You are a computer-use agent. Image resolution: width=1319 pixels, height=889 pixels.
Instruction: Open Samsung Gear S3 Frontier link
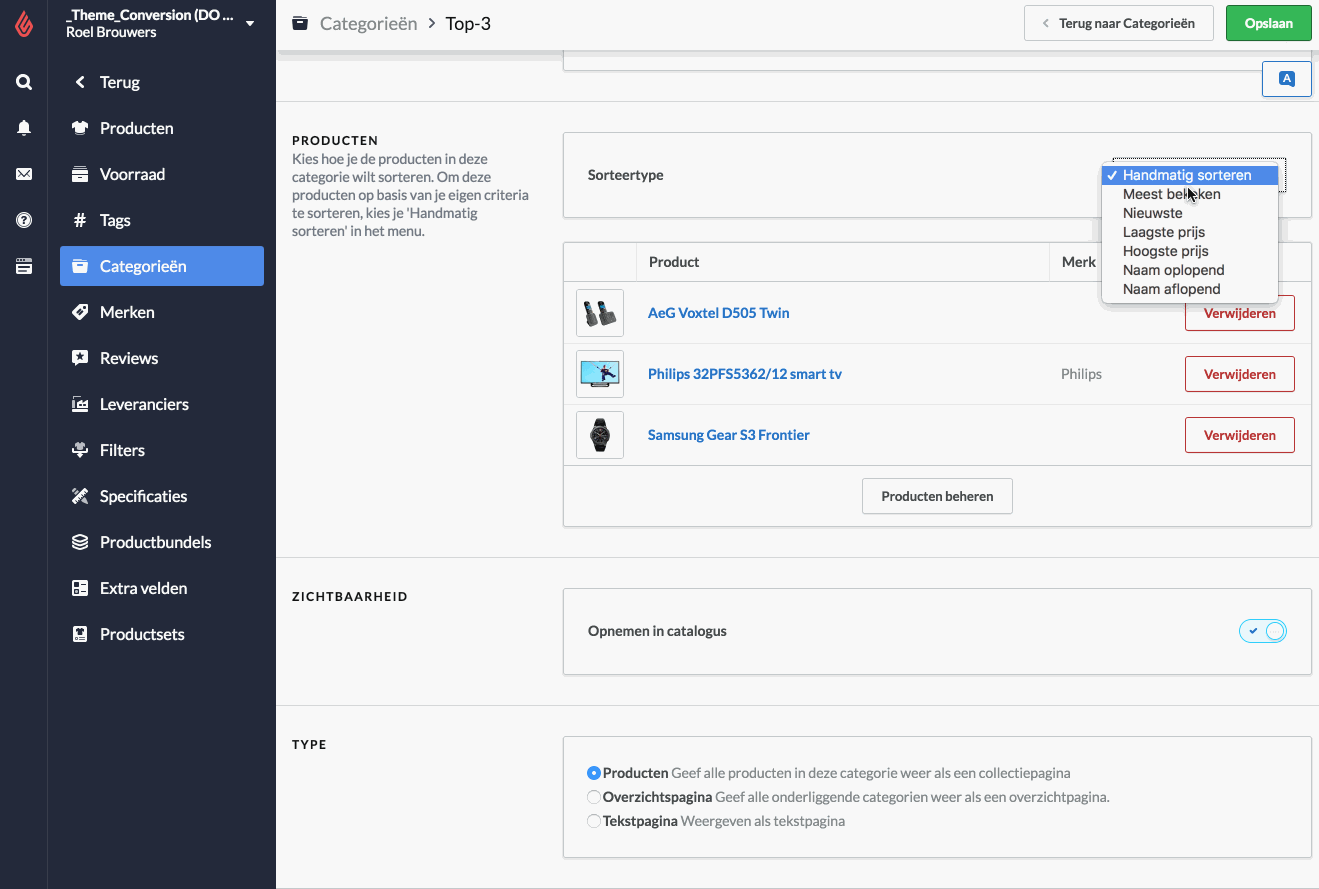coord(729,435)
